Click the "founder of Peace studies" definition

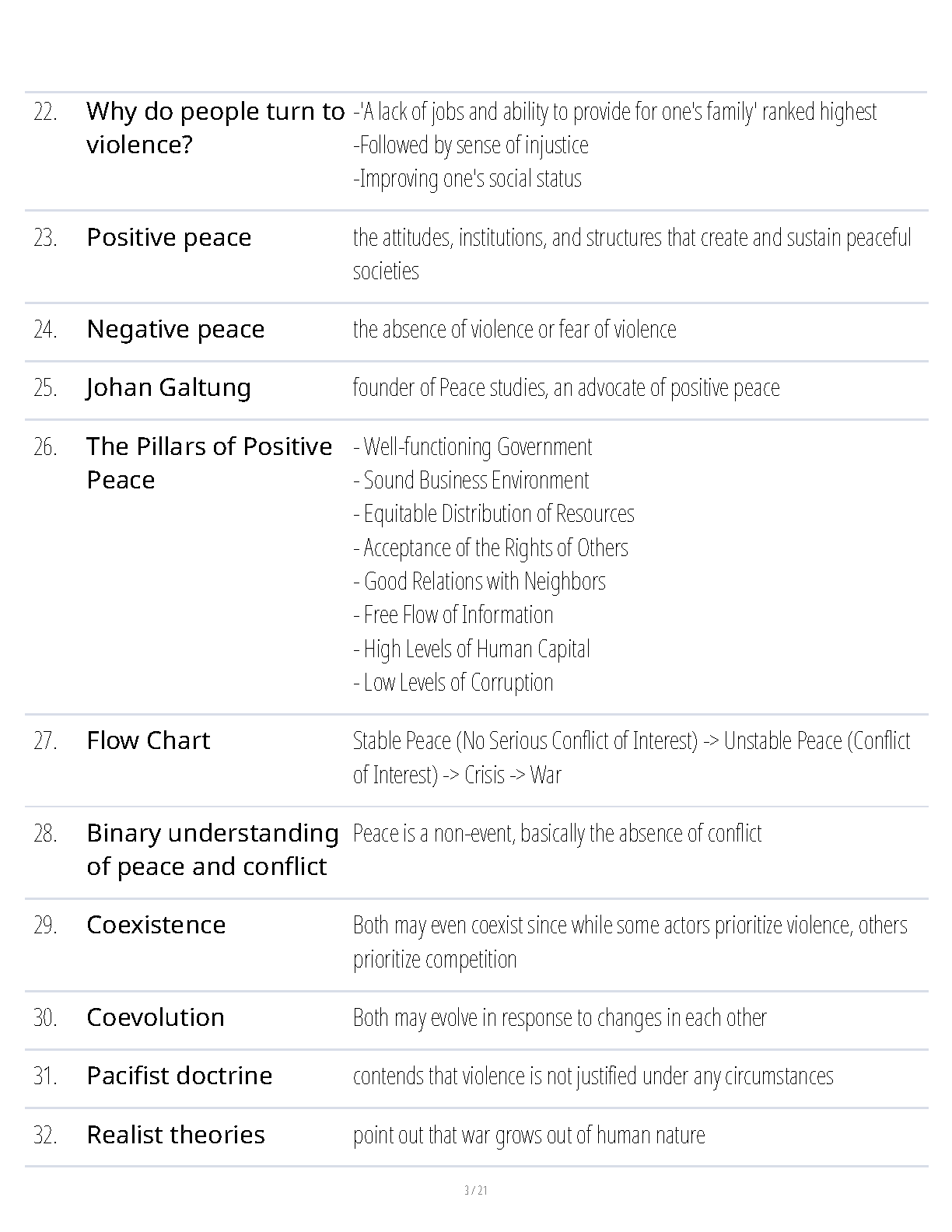pyautogui.click(x=565, y=388)
